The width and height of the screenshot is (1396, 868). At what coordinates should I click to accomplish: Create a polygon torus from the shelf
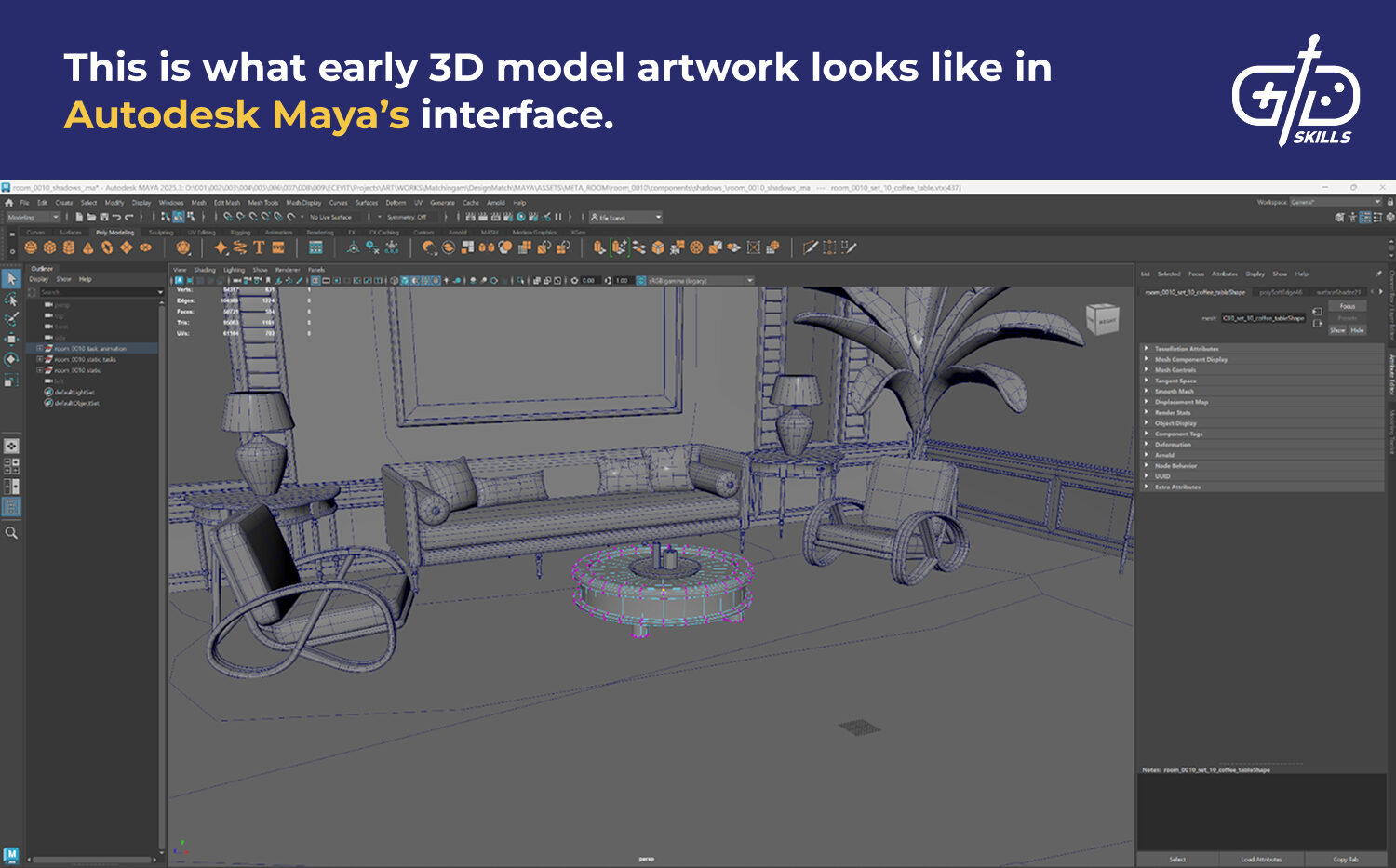coord(107,247)
